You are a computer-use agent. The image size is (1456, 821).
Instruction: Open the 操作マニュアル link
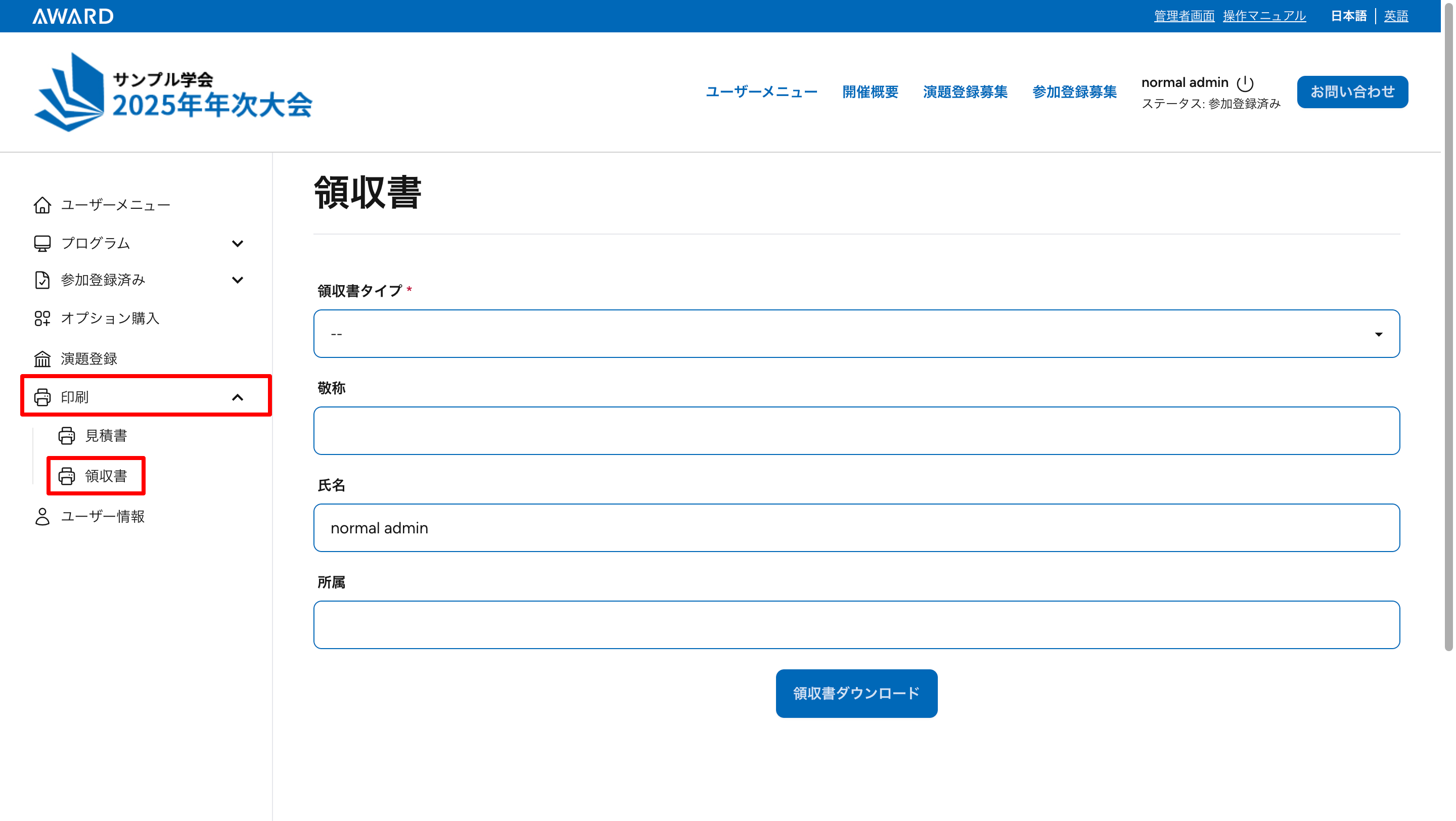click(1264, 16)
